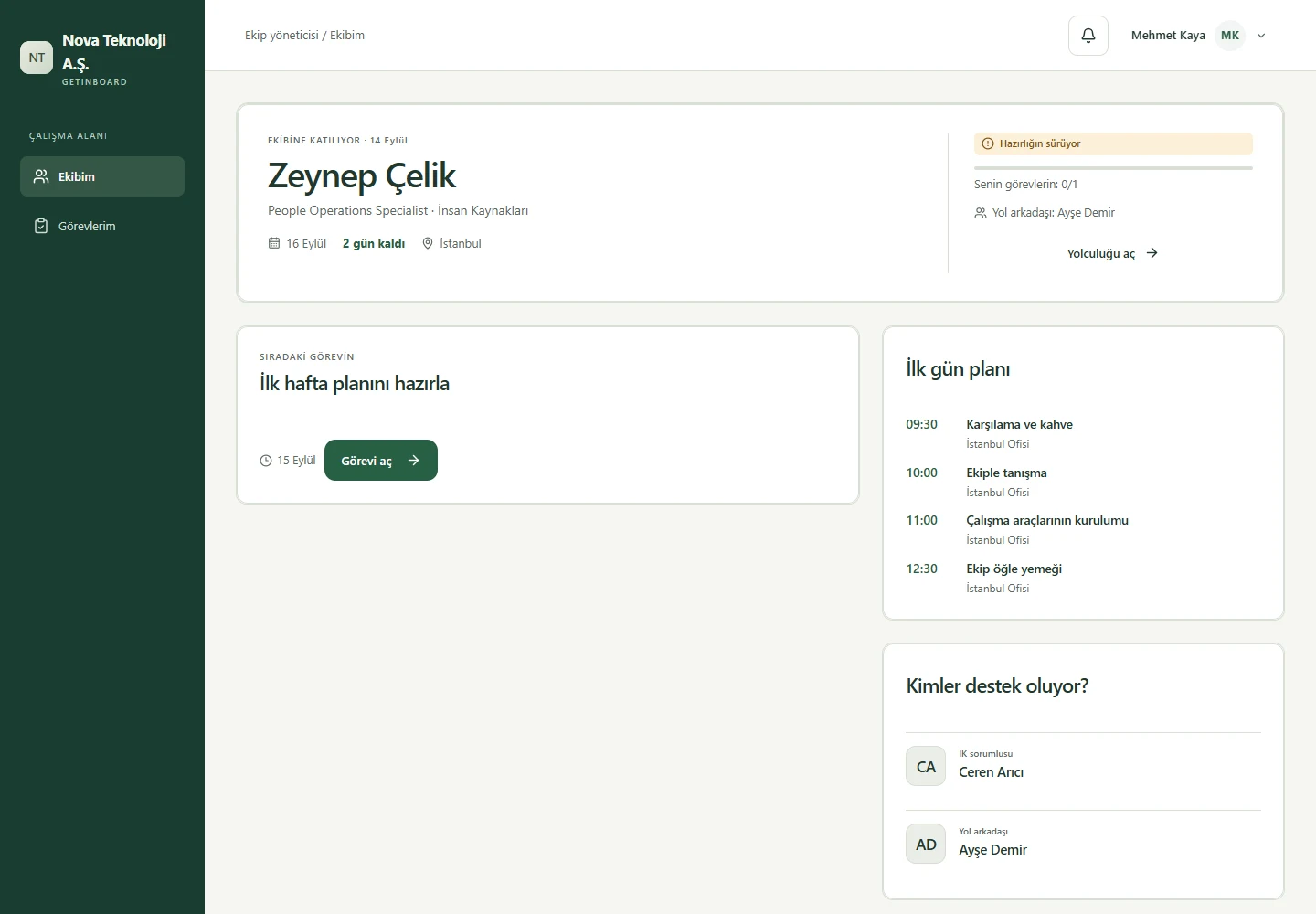Viewport: 1316px width, 914px height.
Task: Click the calendar icon by 16 Eylül
Action: click(274, 243)
